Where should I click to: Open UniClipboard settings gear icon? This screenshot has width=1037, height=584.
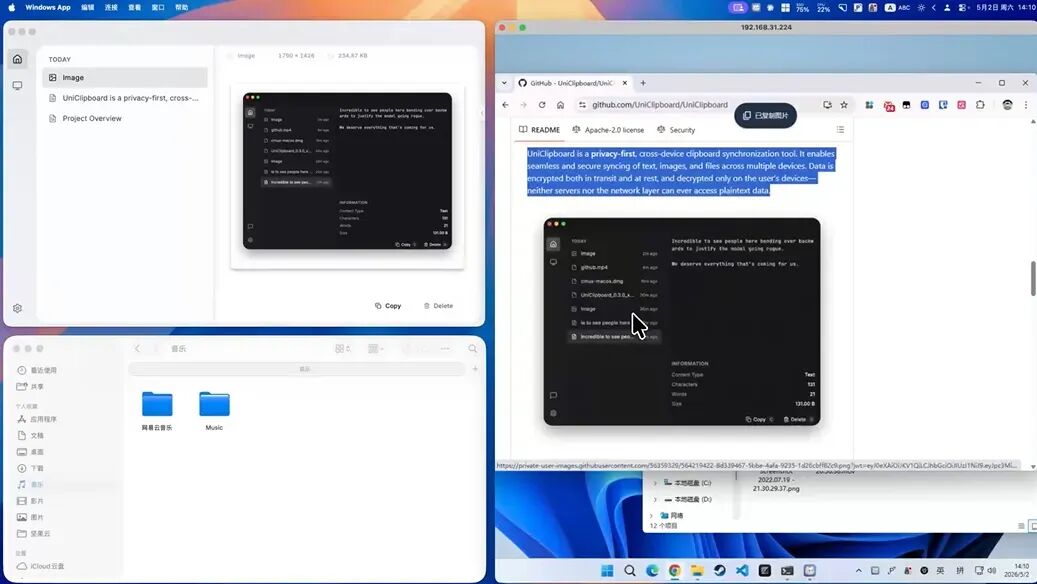(x=17, y=308)
